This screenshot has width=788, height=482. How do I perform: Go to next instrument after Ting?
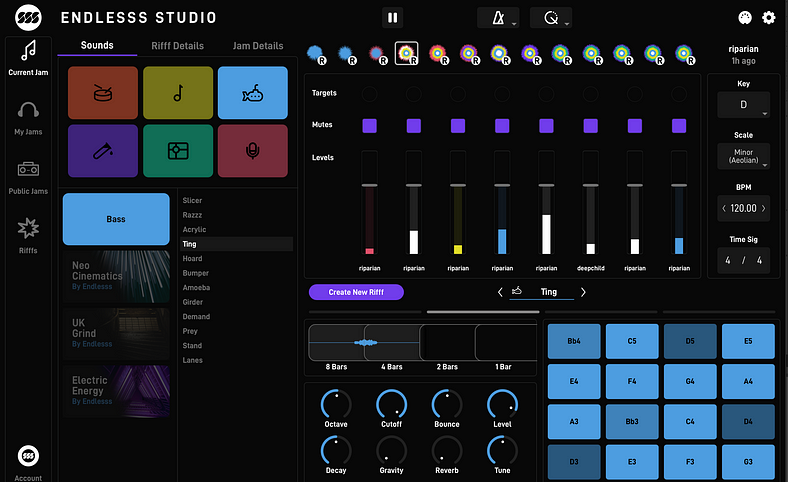point(583,292)
